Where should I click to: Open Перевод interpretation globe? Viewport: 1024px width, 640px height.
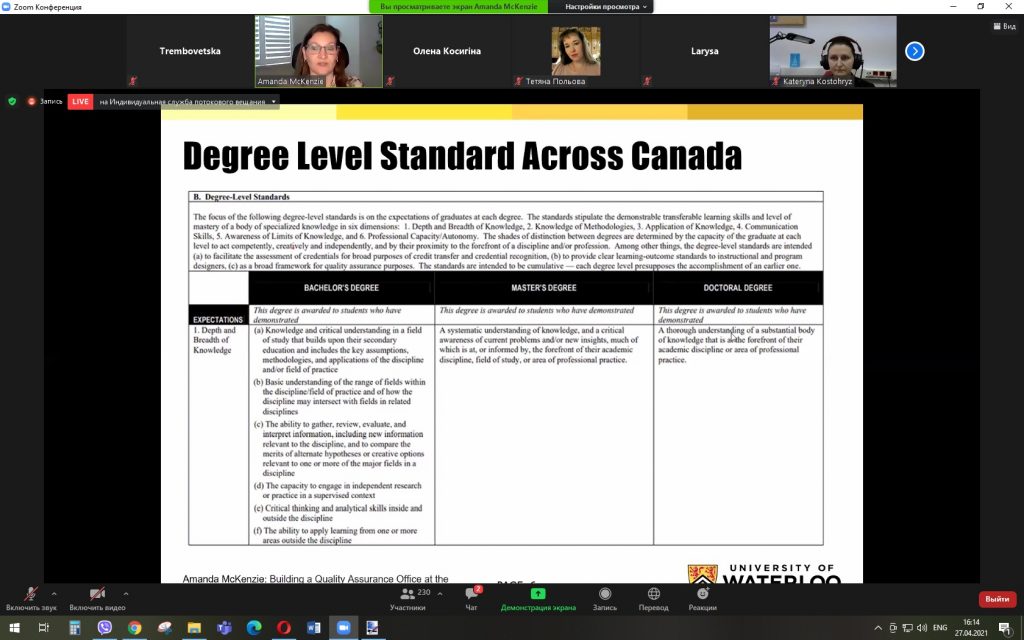coord(654,598)
